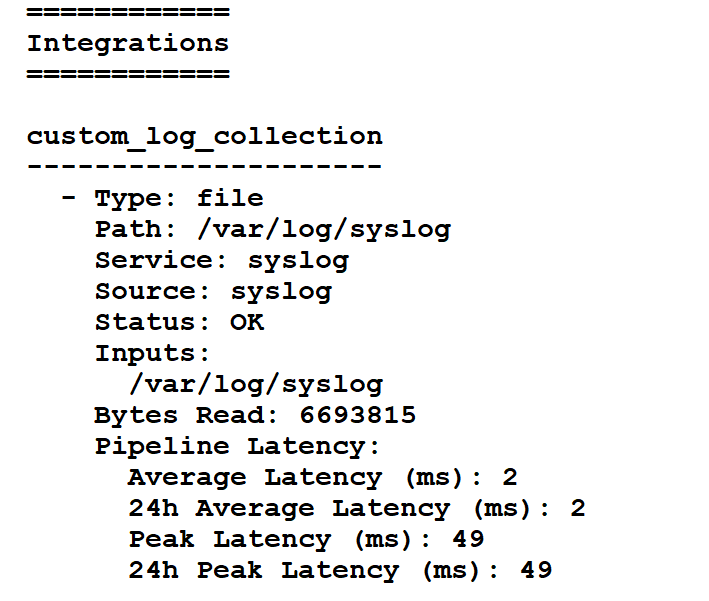The height and width of the screenshot is (601, 709).
Task: Click the custom_log_collection title text
Action: click(204, 136)
